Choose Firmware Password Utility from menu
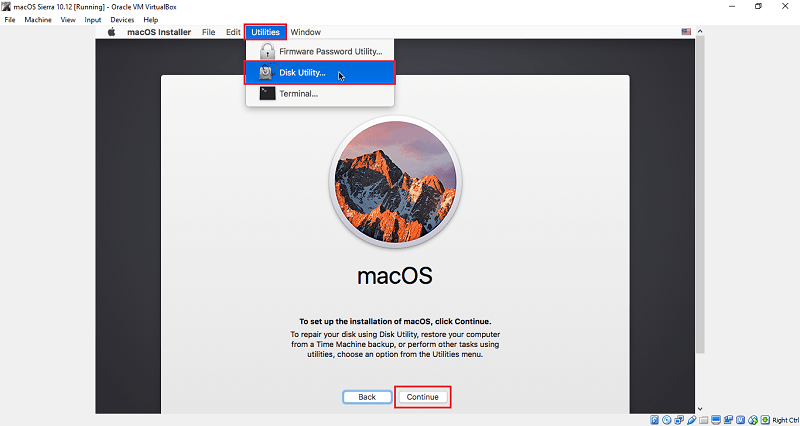This screenshot has height=426, width=800. [320, 52]
